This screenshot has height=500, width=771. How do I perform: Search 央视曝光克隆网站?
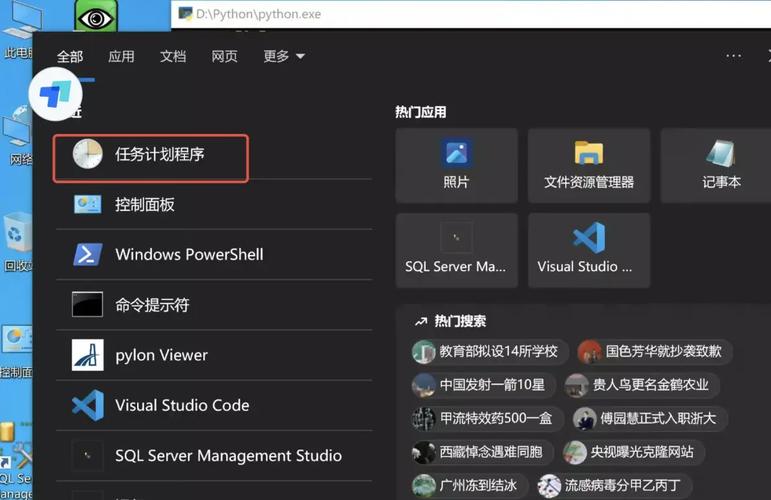(x=633, y=452)
